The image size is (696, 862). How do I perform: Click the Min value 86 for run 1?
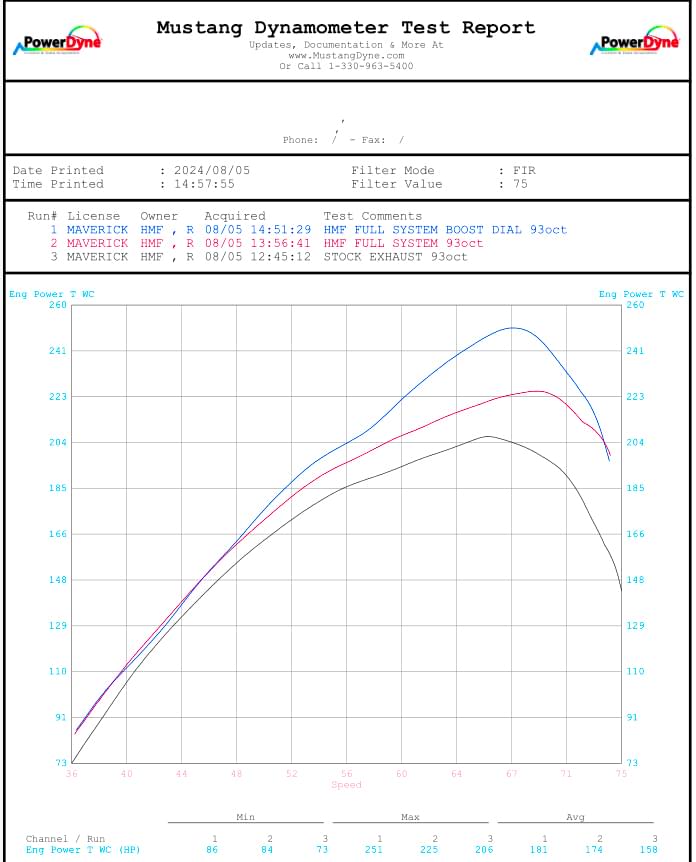(x=212, y=849)
